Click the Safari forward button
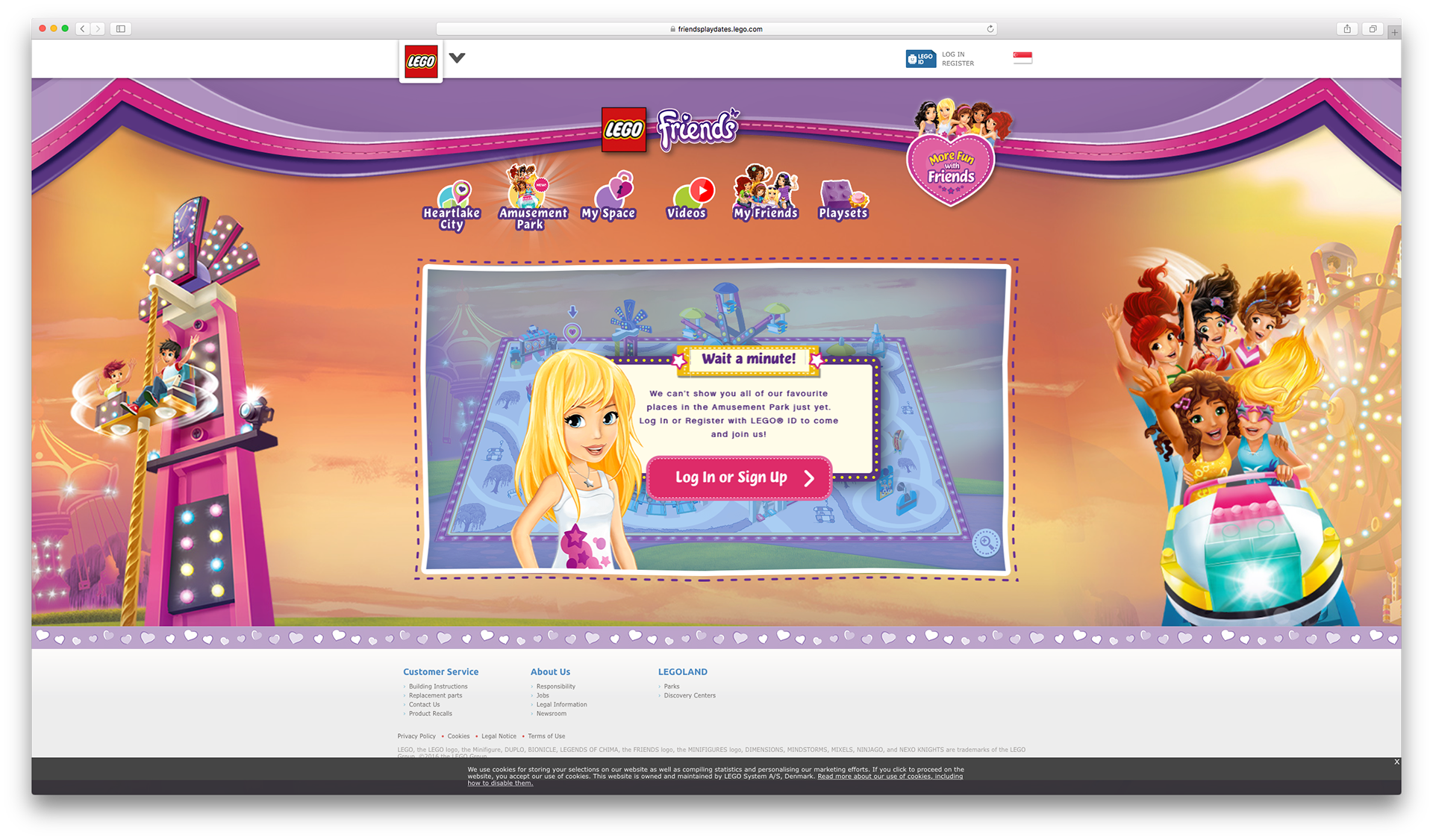Image resolution: width=1433 pixels, height=840 pixels. tap(98, 29)
